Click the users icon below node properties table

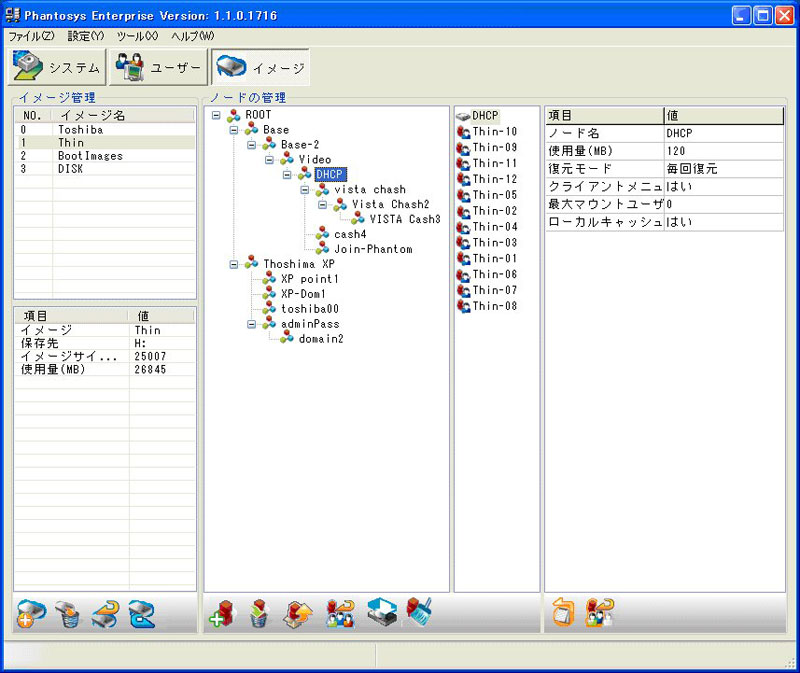(600, 612)
